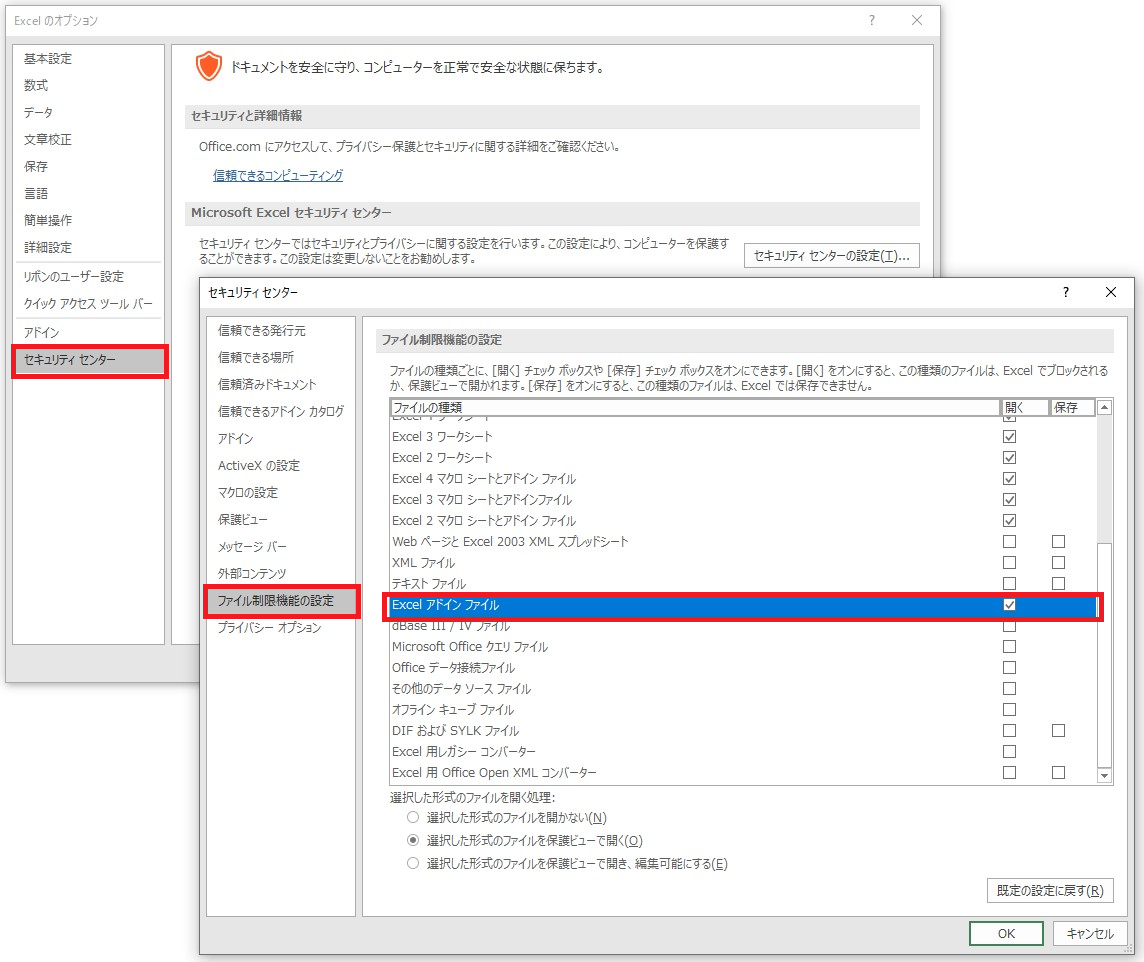Select the その他のデータ ソース ファイル row
This screenshot has height=962, width=1144.
(x=743, y=689)
